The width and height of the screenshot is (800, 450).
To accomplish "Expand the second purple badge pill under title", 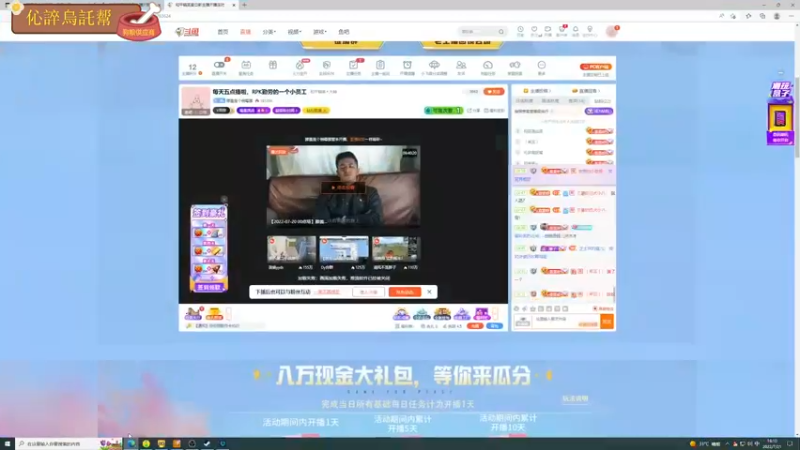I will (287, 110).
